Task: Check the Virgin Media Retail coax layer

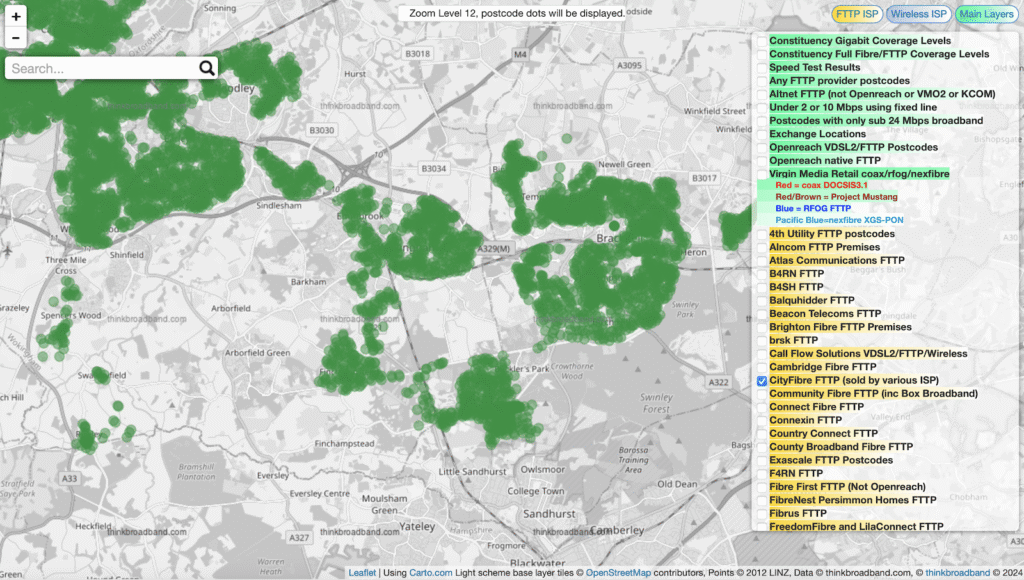Action: 762,173
